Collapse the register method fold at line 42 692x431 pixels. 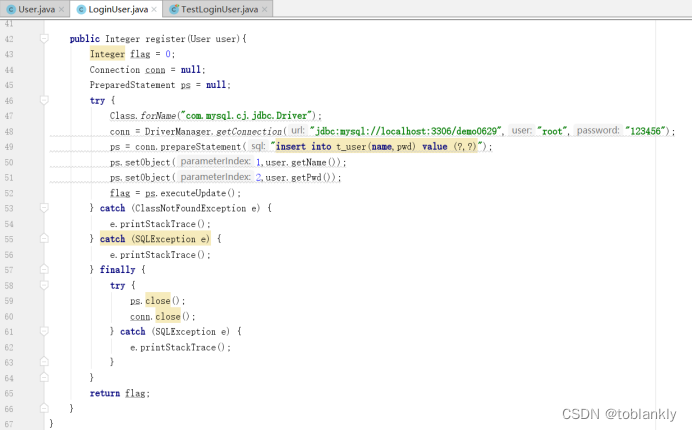click(x=44, y=39)
